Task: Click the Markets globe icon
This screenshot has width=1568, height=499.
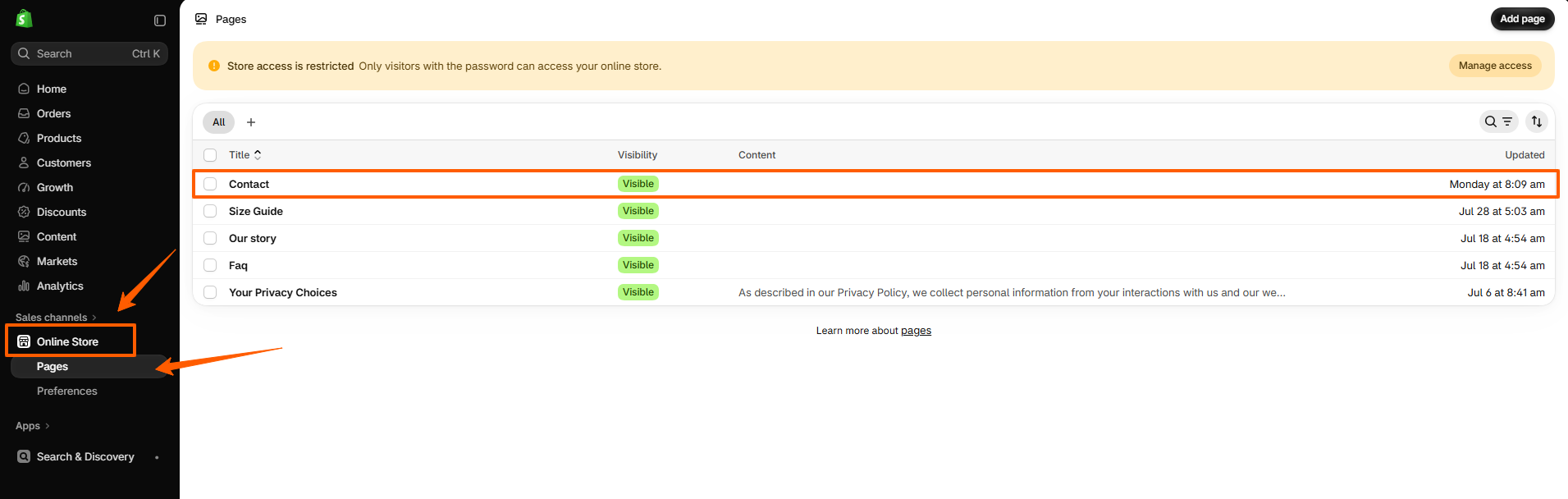Action: [x=24, y=261]
